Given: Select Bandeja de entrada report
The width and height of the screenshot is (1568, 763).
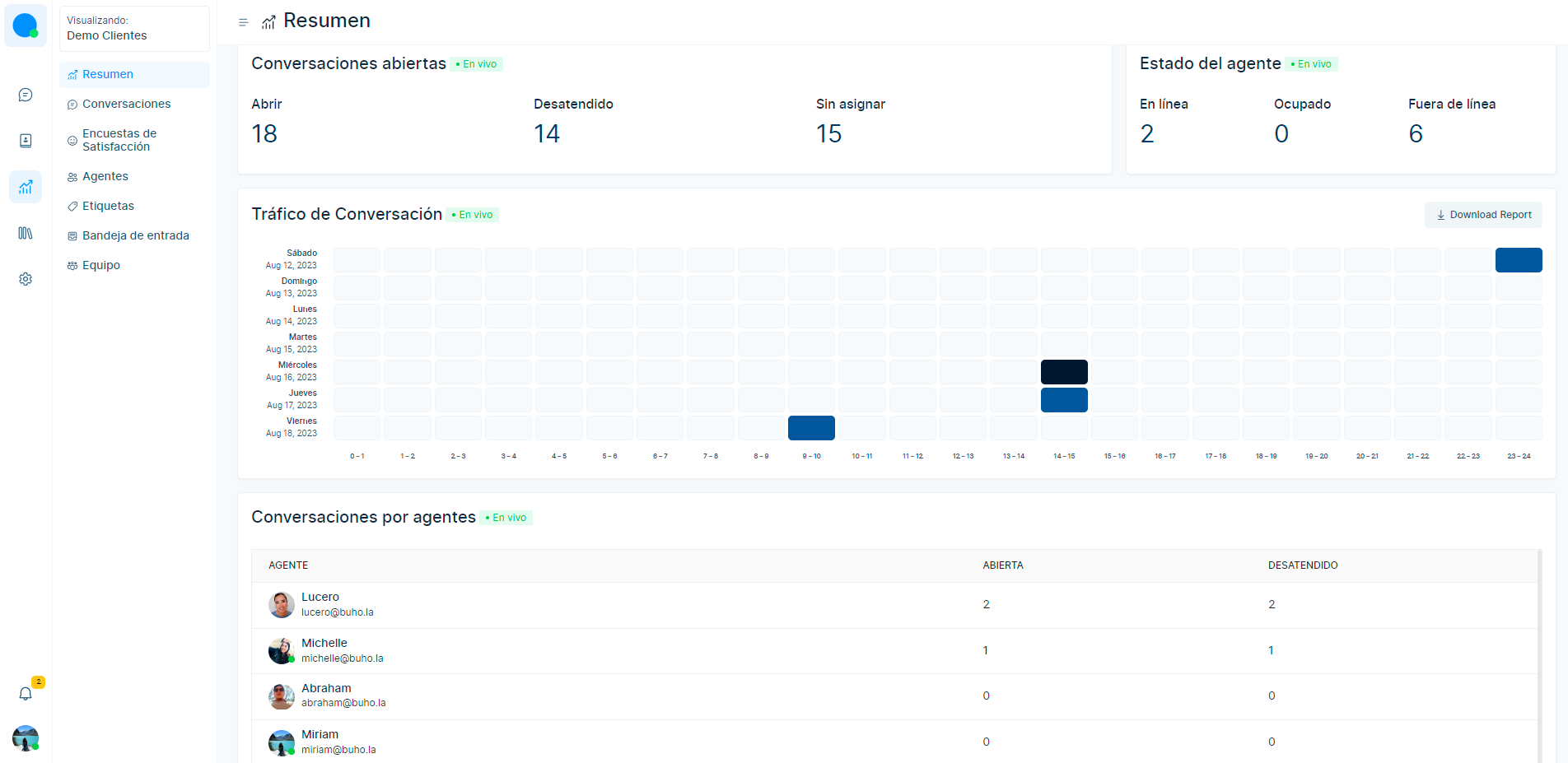Looking at the screenshot, I should [135, 235].
